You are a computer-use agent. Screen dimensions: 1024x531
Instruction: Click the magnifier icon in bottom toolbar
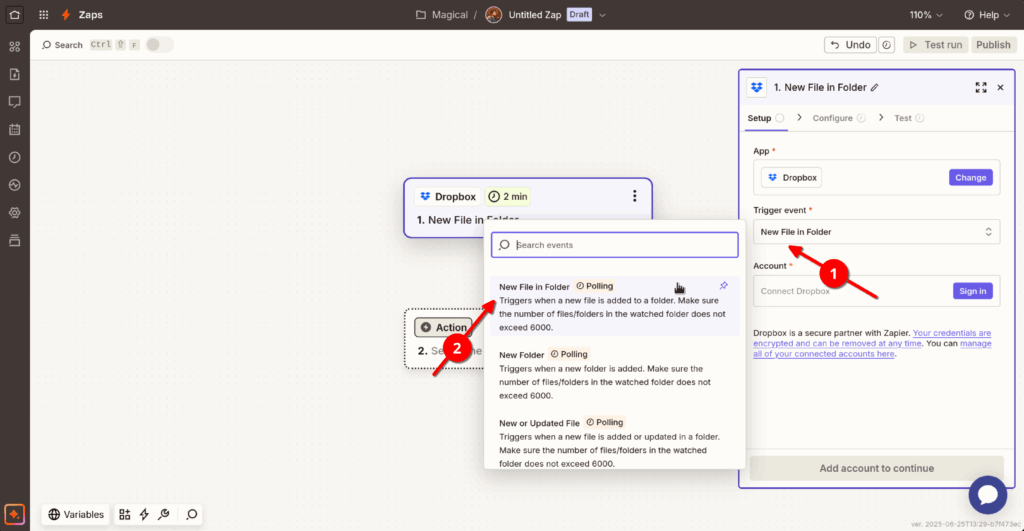tap(191, 515)
